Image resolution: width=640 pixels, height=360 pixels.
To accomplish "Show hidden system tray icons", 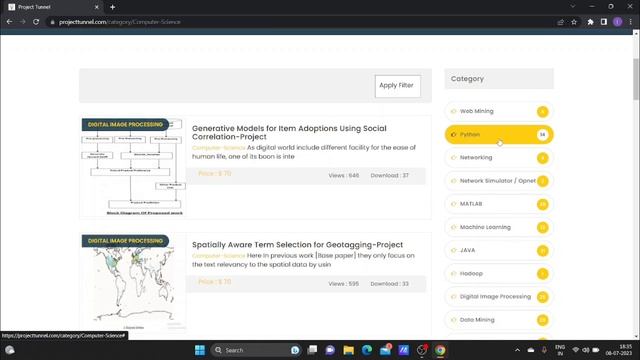I will 517,350.
